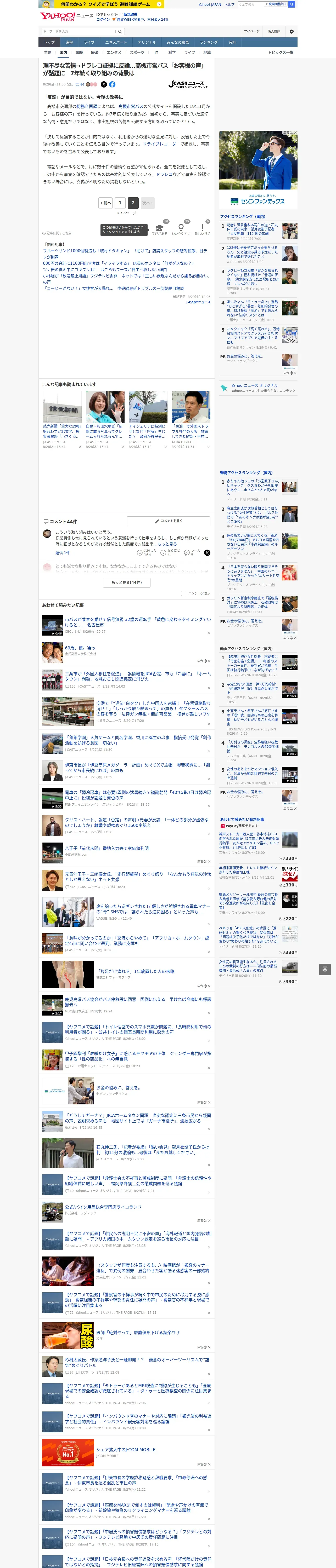
Task: Toggle the コメント非表示 checkbox
Action: point(183,593)
